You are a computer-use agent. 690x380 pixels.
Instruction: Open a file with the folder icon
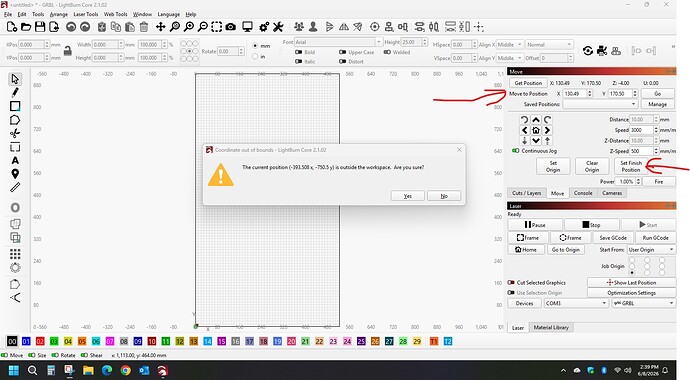click(26, 27)
